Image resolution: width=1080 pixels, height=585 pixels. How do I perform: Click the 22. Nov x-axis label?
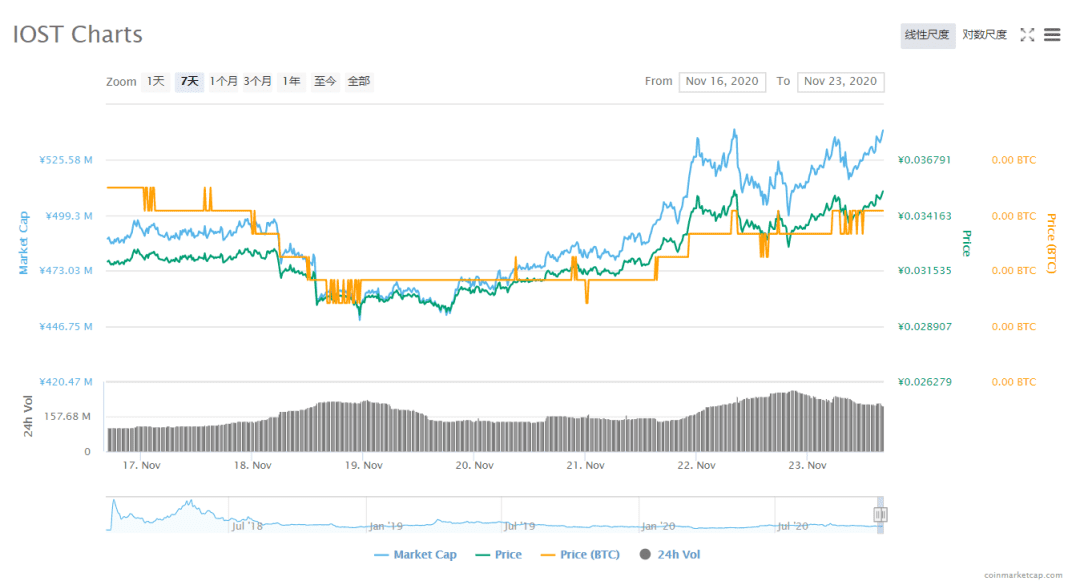click(x=696, y=466)
